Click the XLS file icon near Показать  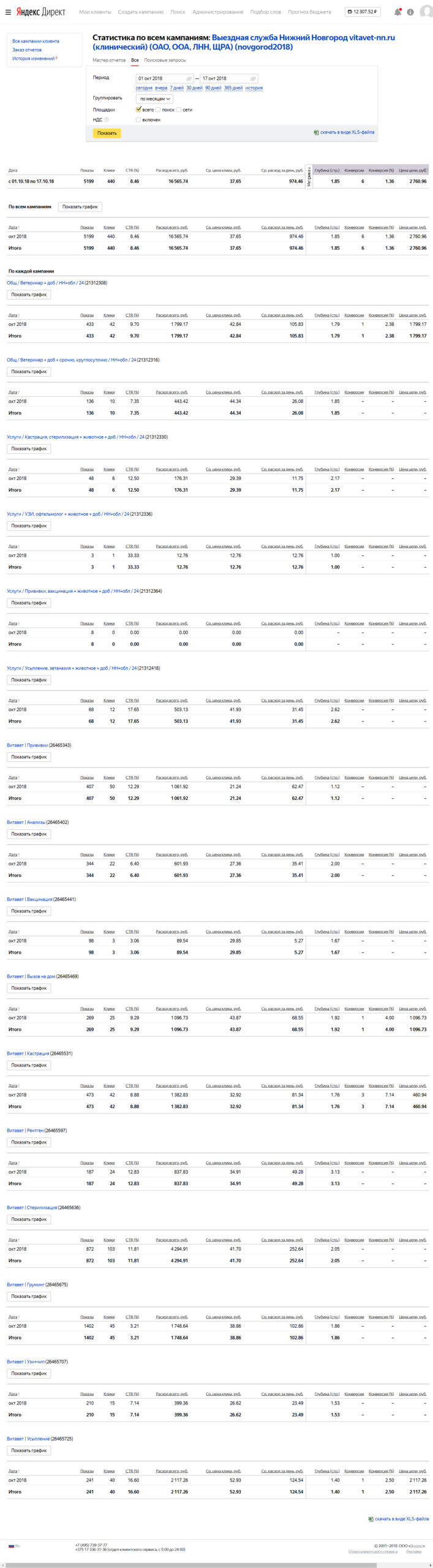coord(316,132)
